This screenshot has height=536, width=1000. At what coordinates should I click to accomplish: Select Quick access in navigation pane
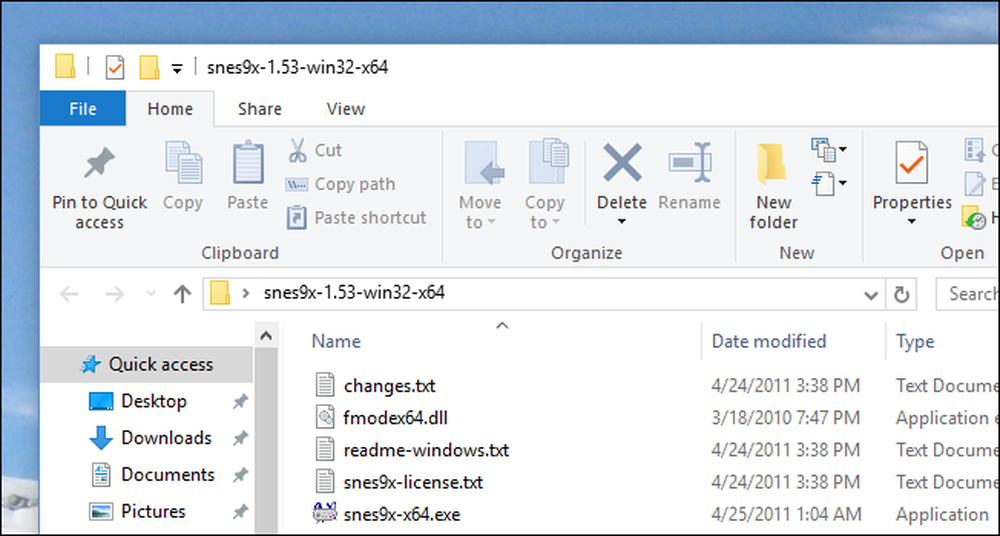pos(147,364)
